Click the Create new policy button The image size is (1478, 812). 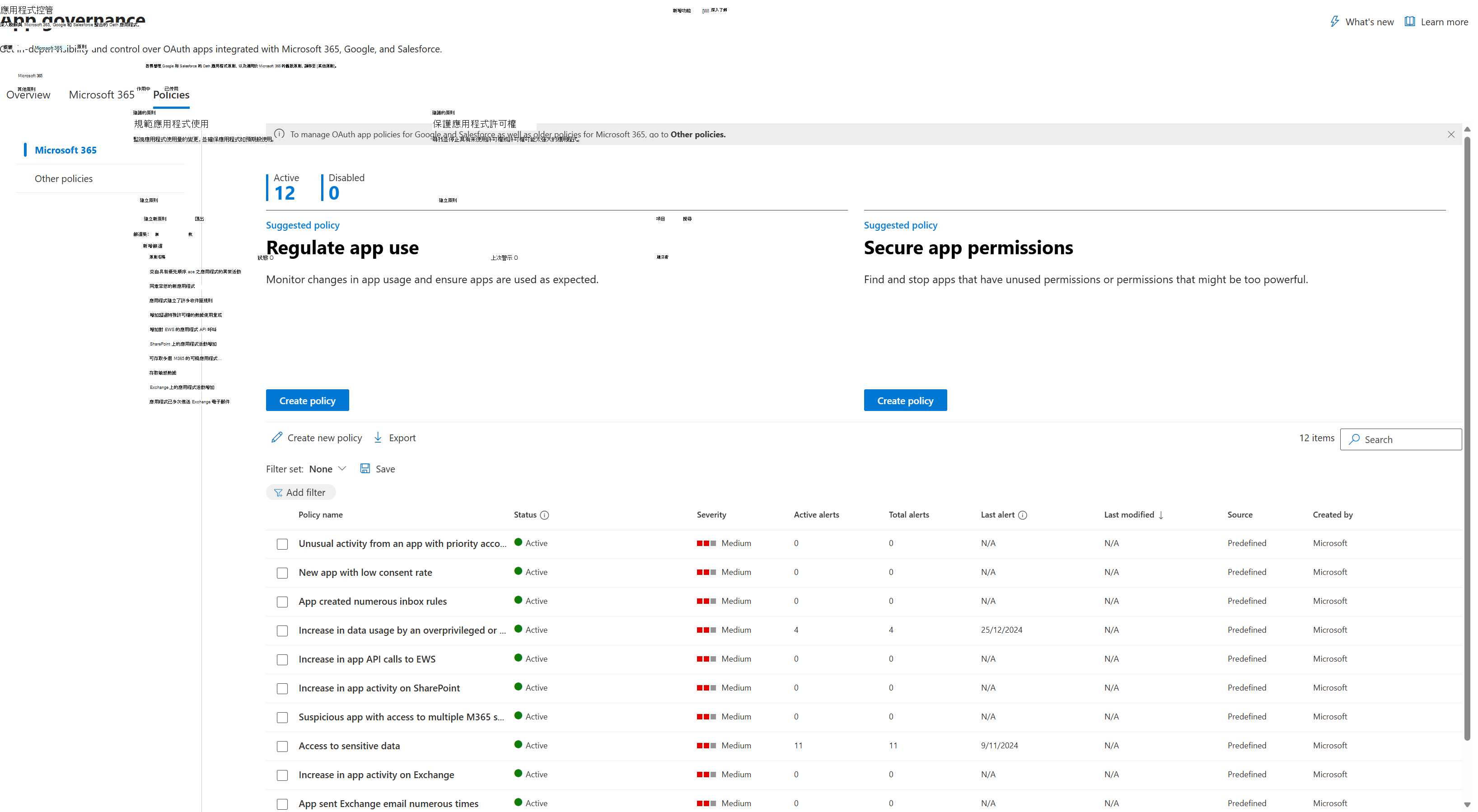click(x=317, y=438)
